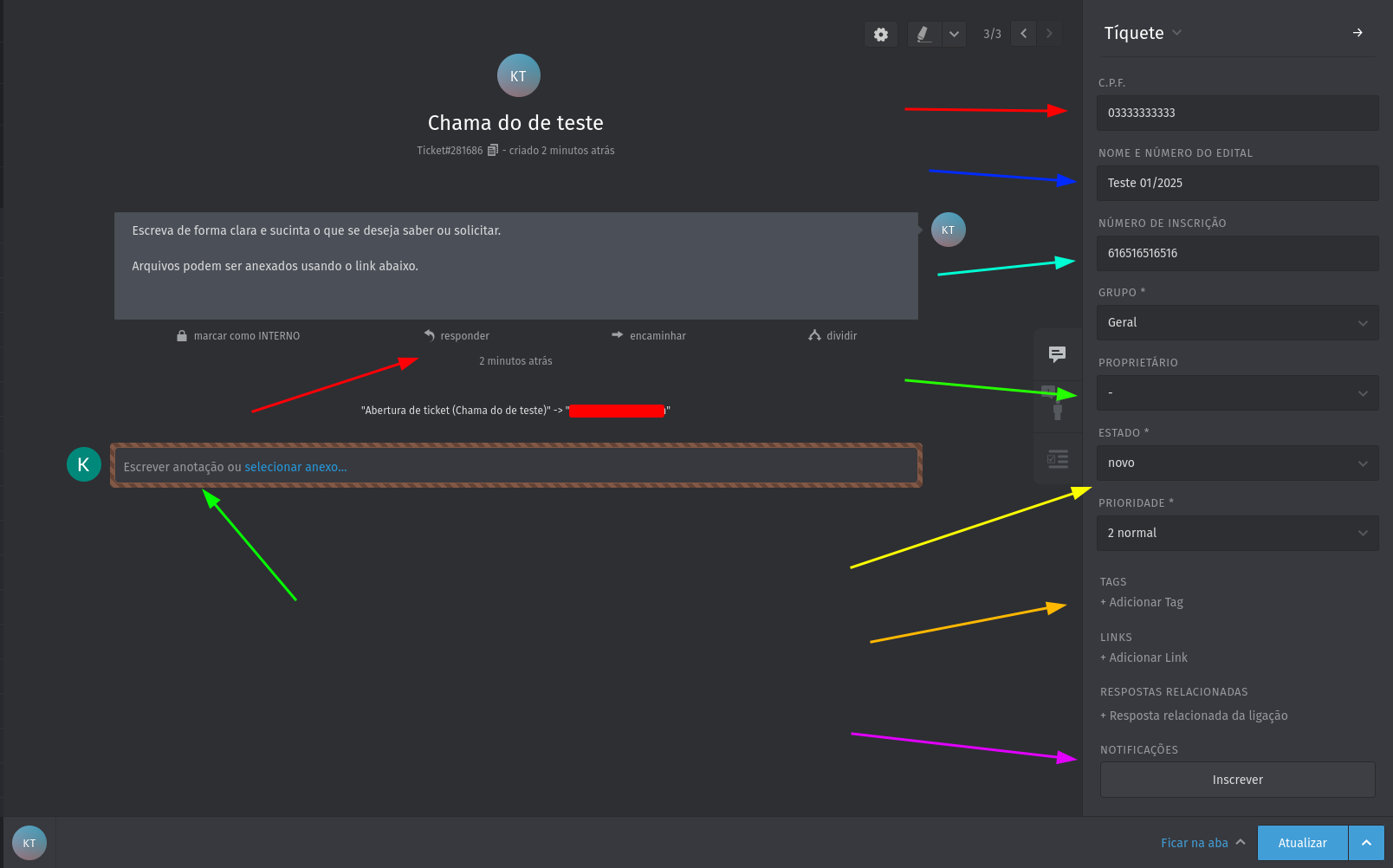Open the checklist sidebar icon

(x=1057, y=459)
